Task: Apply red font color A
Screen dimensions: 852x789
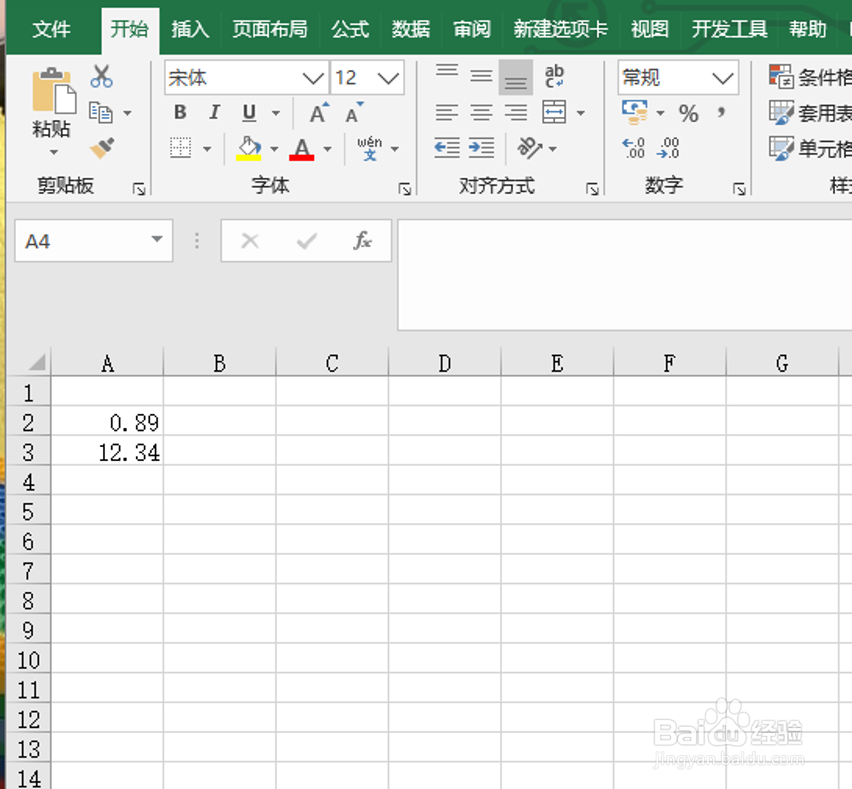Action: (x=302, y=148)
